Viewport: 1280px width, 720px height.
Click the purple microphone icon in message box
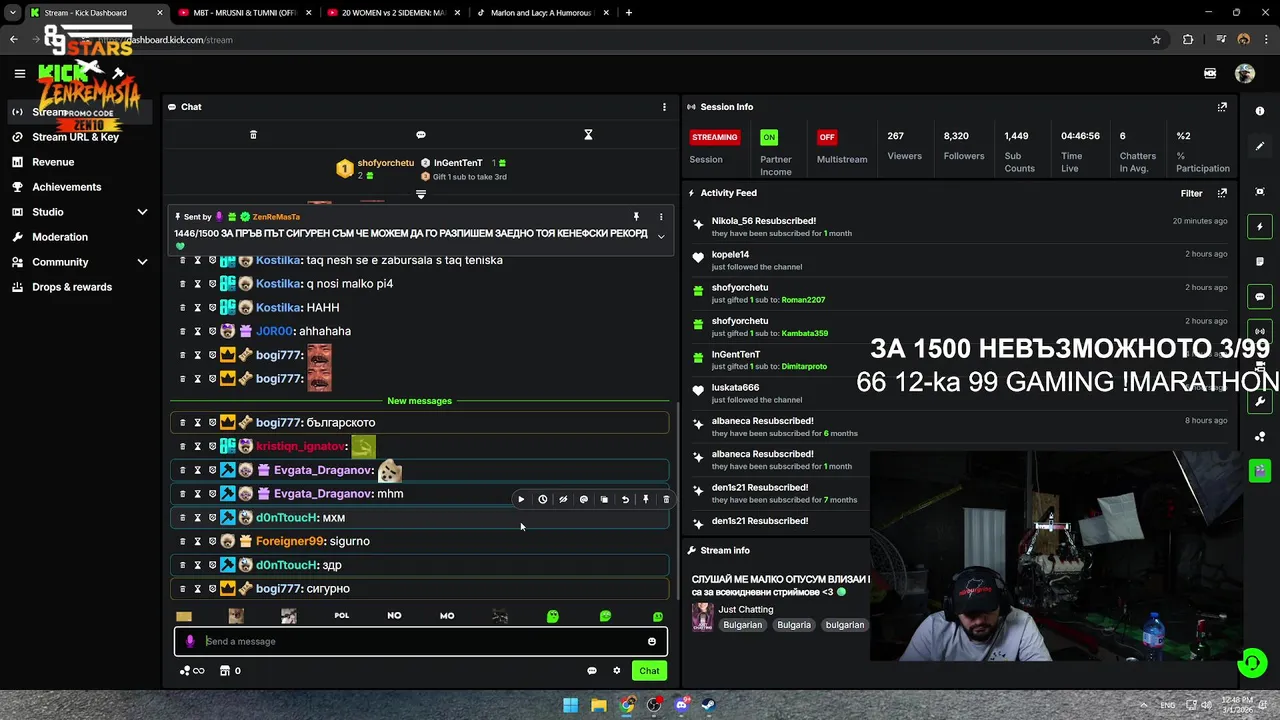click(190, 642)
